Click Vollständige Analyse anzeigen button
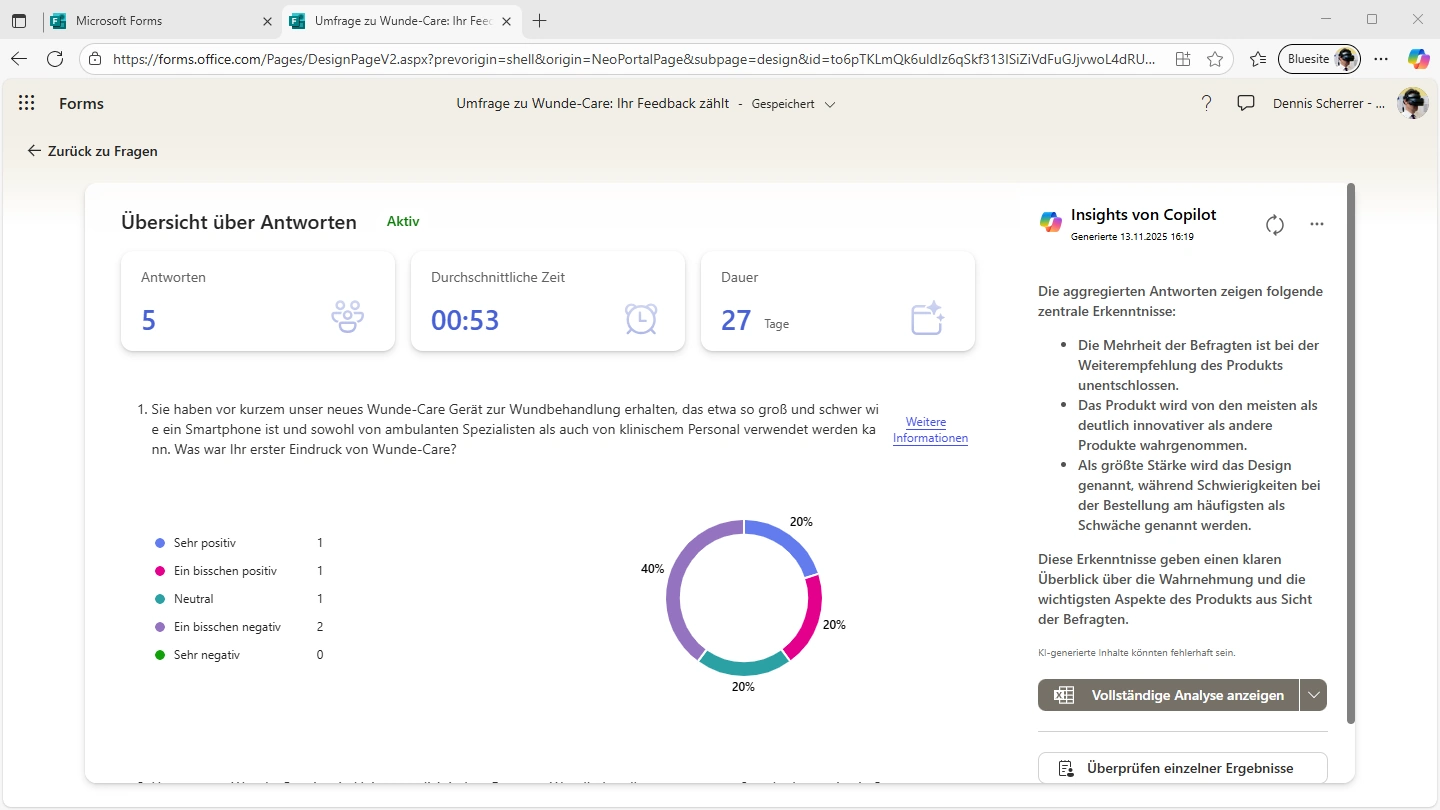The image size is (1440, 810). 1168,695
